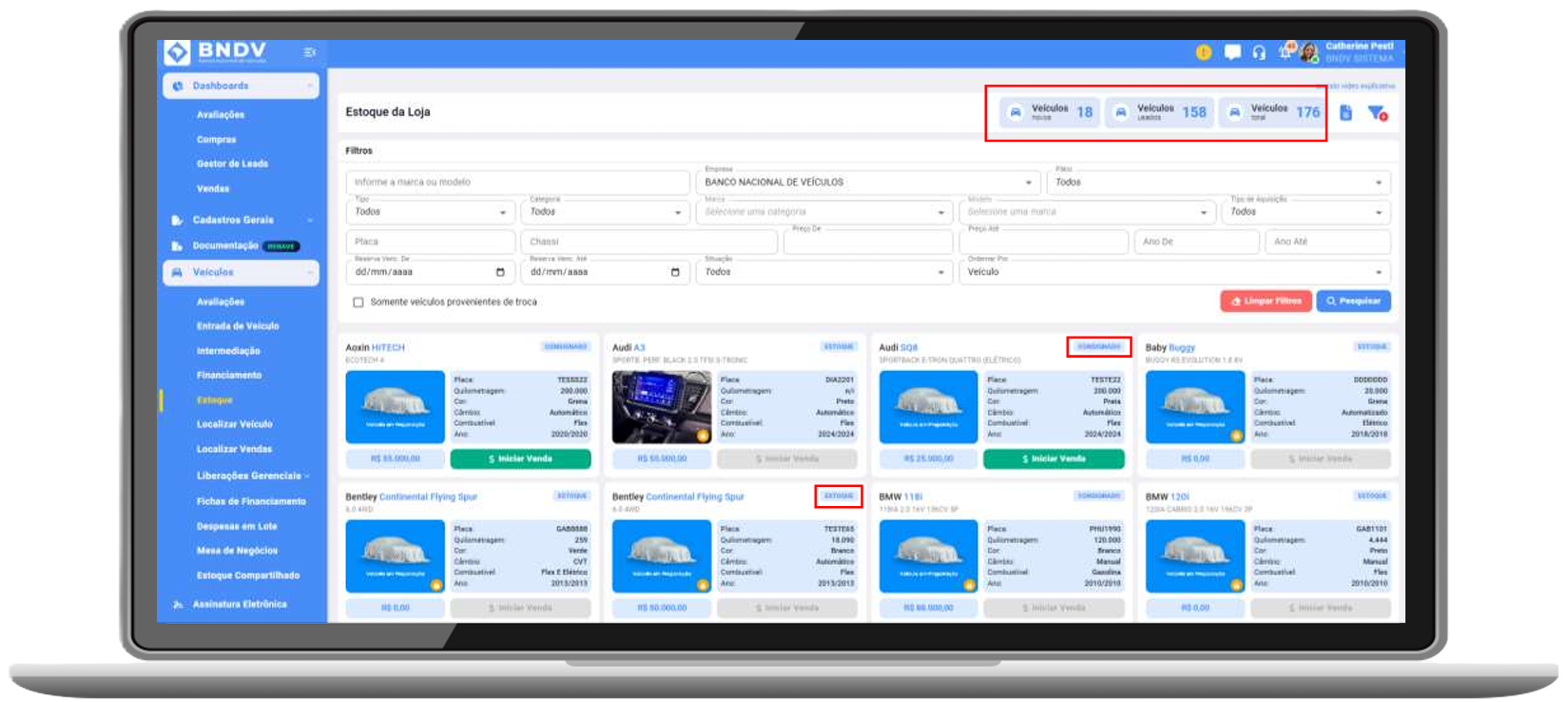Image resolution: width=1568 pixels, height=702 pixels.
Task: Expand the Situação dropdown
Action: pyautogui.click(x=824, y=272)
